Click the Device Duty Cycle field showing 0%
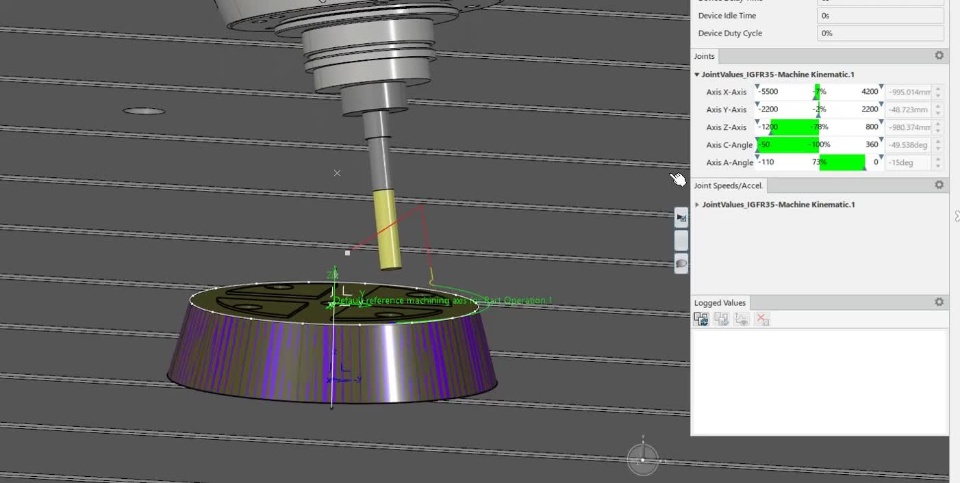The height and width of the screenshot is (483, 960). point(880,33)
